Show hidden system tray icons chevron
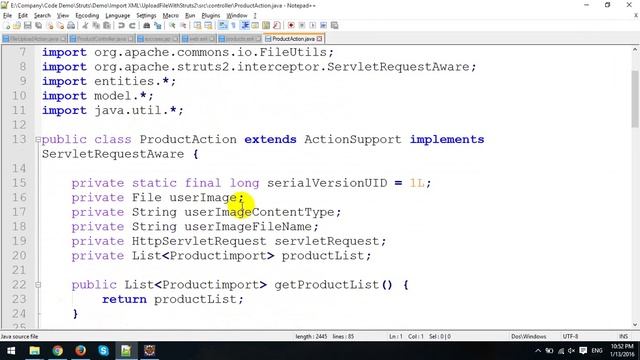The image size is (640, 360). 538,351
